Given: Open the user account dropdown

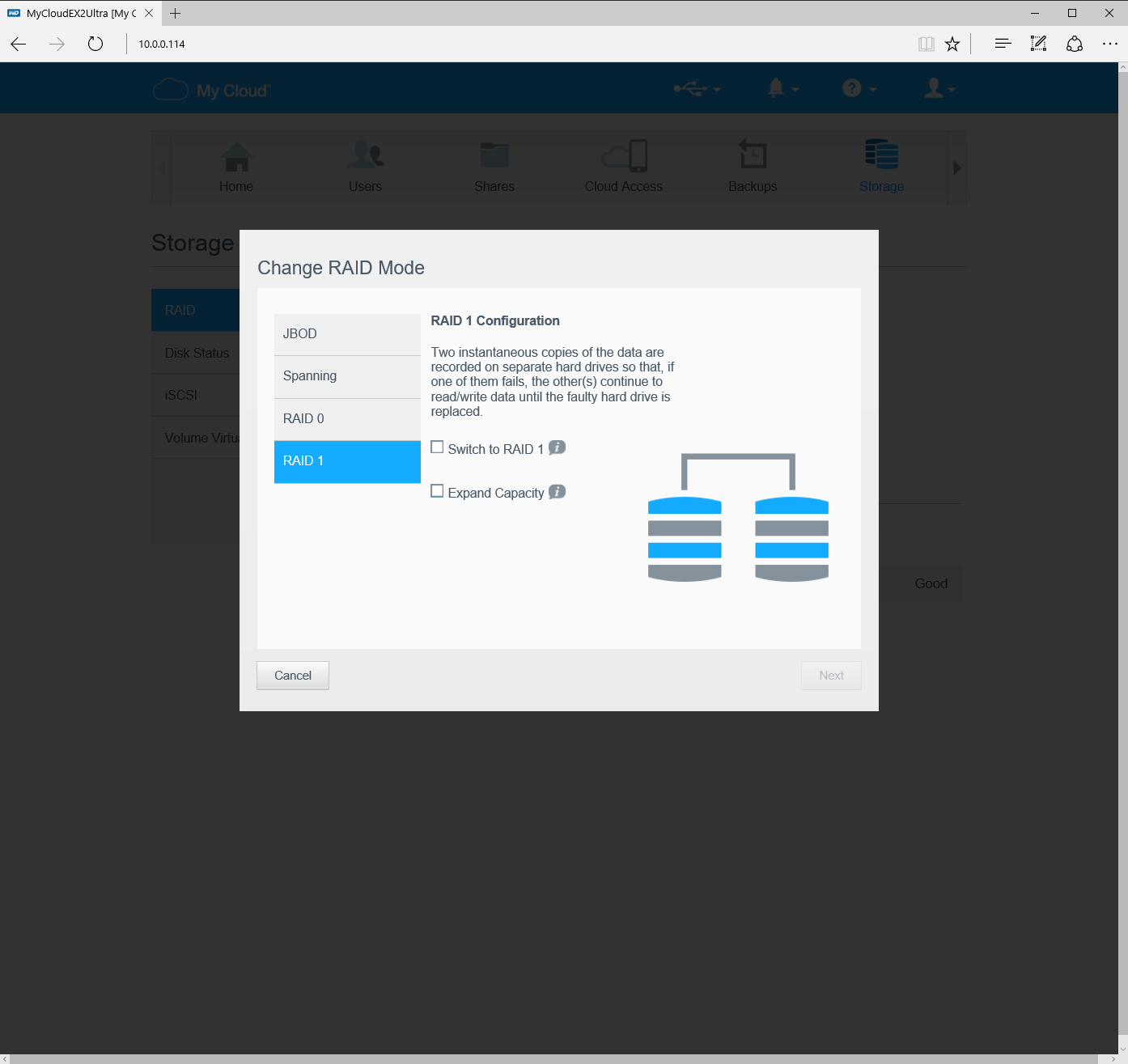Looking at the screenshot, I should (x=939, y=88).
